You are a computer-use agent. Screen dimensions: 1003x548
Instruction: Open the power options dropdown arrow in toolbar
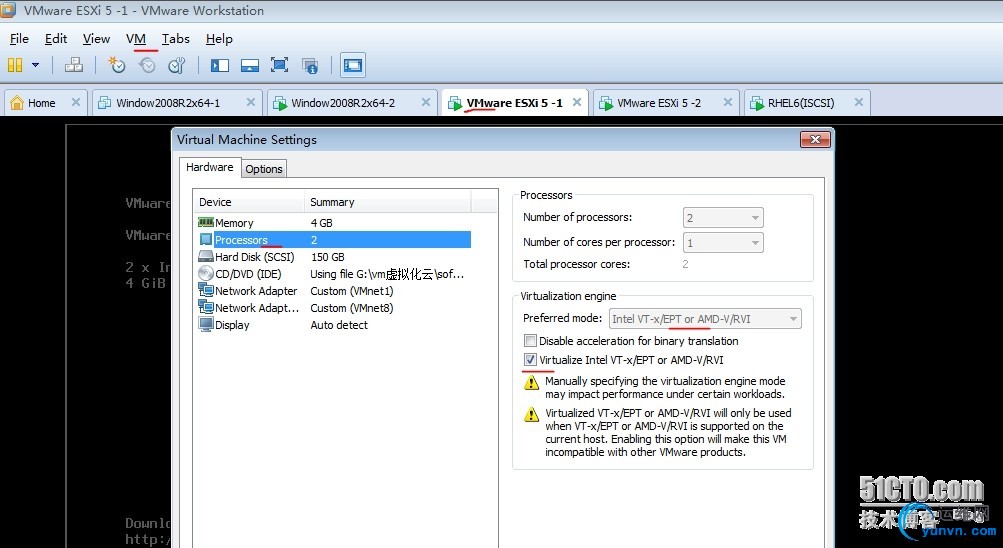35,65
